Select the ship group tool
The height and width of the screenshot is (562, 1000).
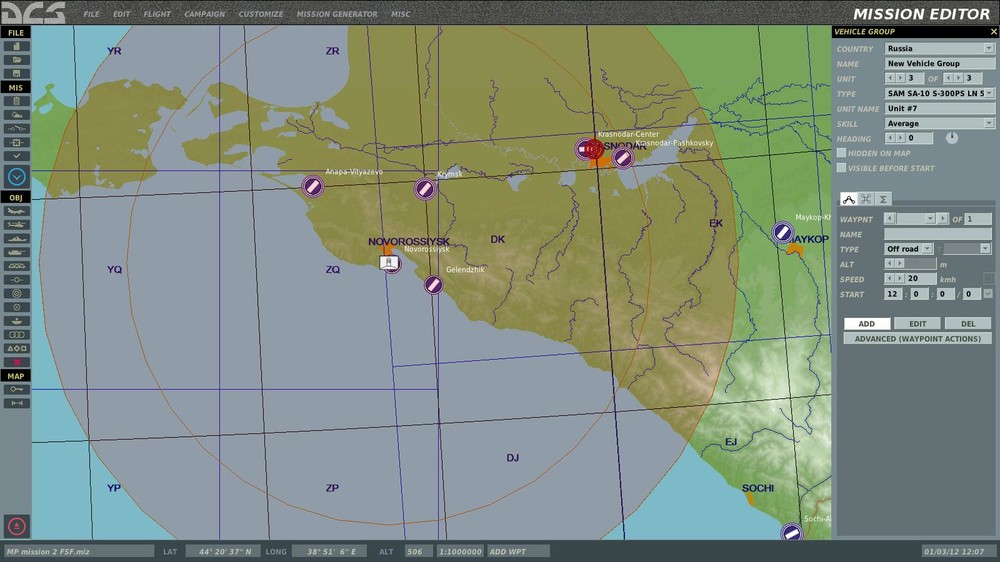(x=17, y=239)
